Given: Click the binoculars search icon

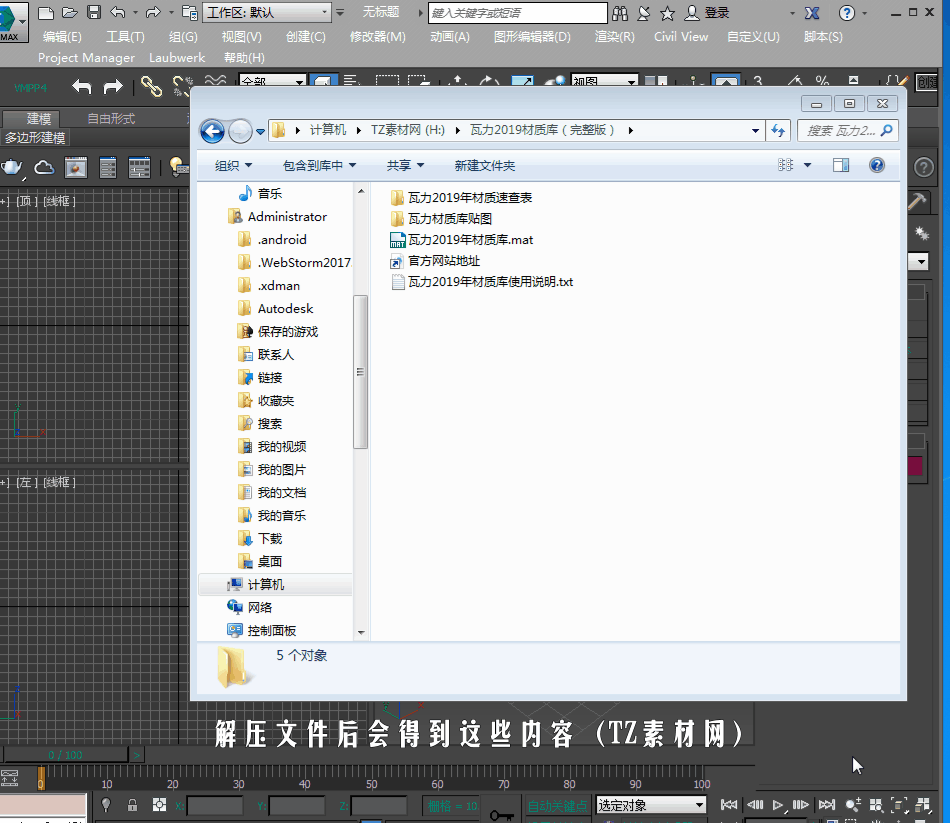Looking at the screenshot, I should [x=620, y=13].
